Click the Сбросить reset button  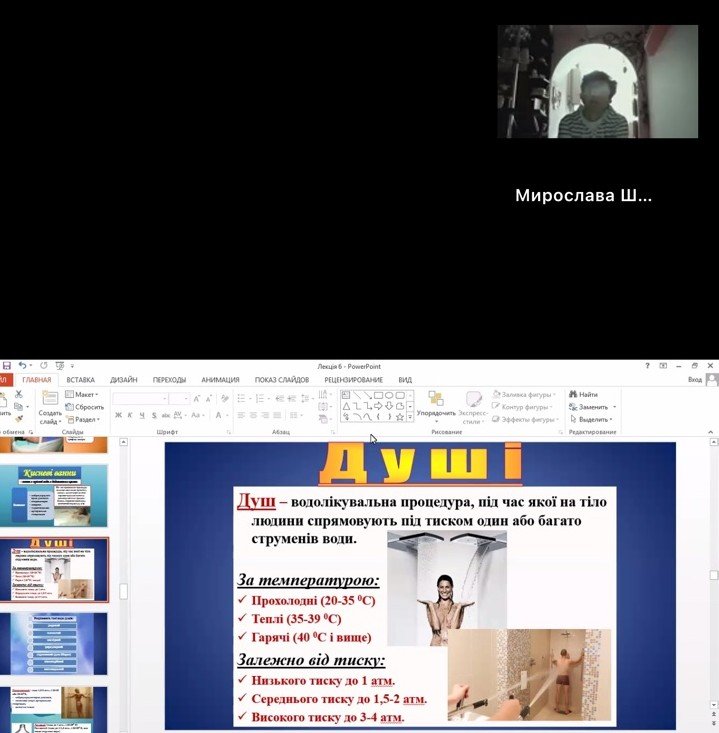pos(86,407)
